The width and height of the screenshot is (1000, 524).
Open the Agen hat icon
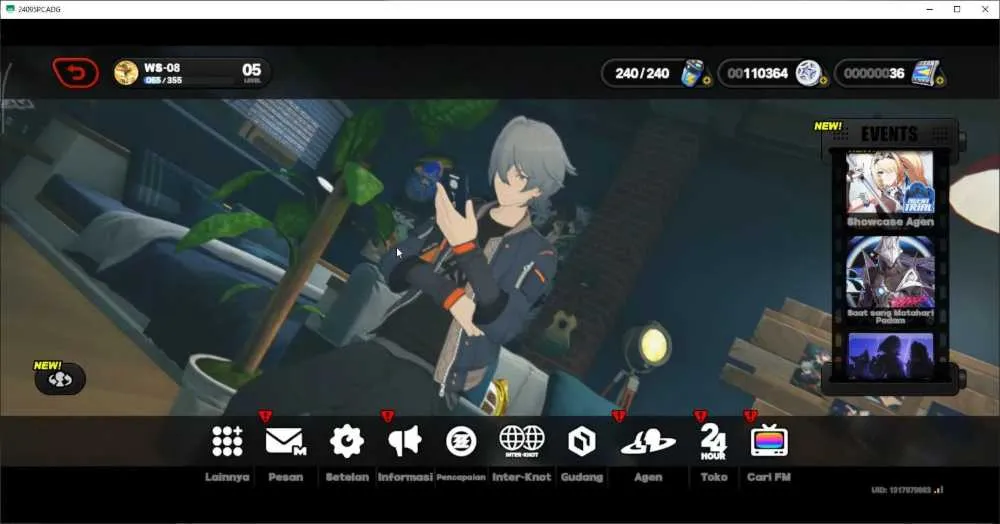pyautogui.click(x=648, y=441)
